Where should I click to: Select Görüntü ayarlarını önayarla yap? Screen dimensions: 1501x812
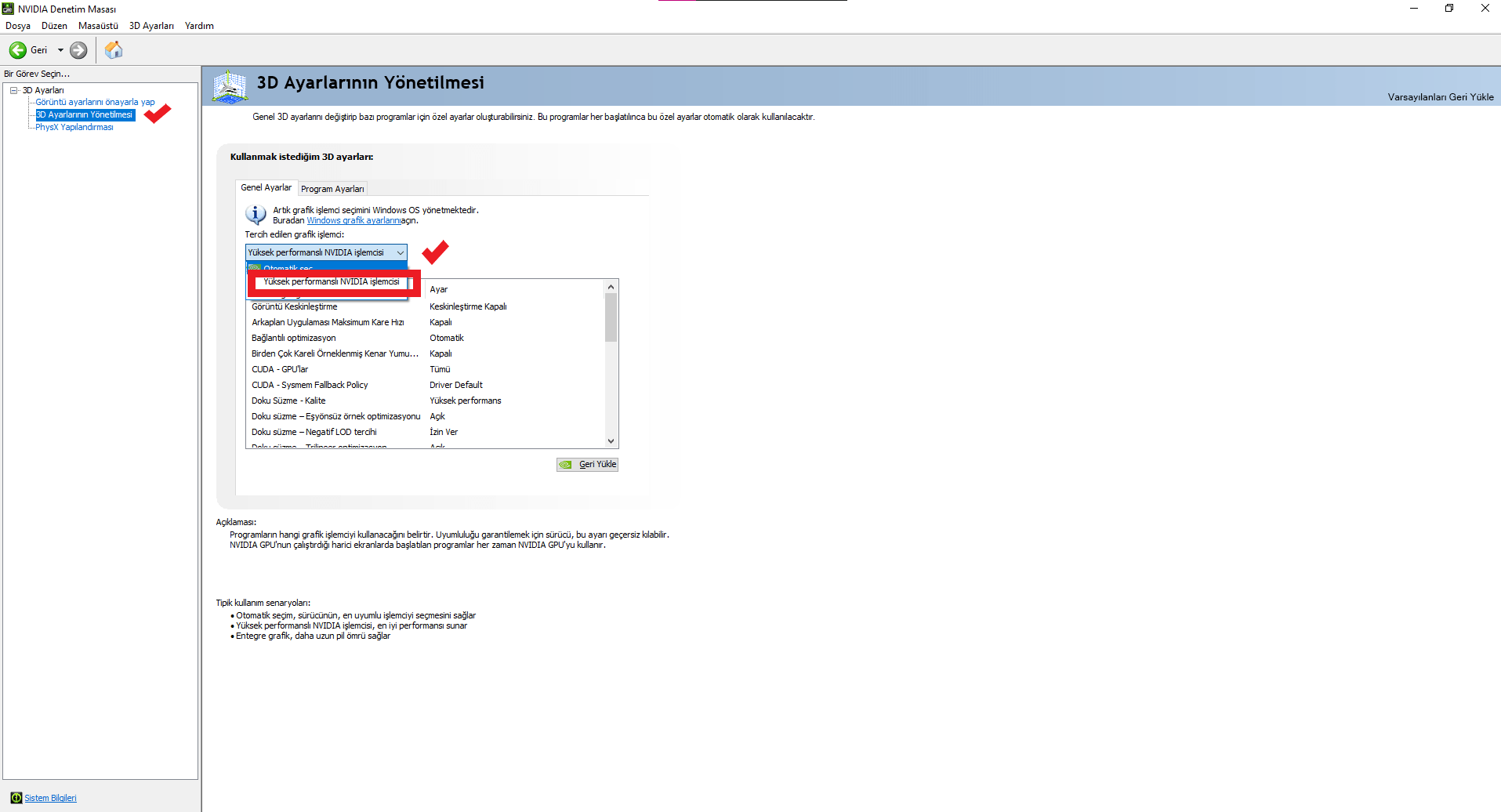95,102
